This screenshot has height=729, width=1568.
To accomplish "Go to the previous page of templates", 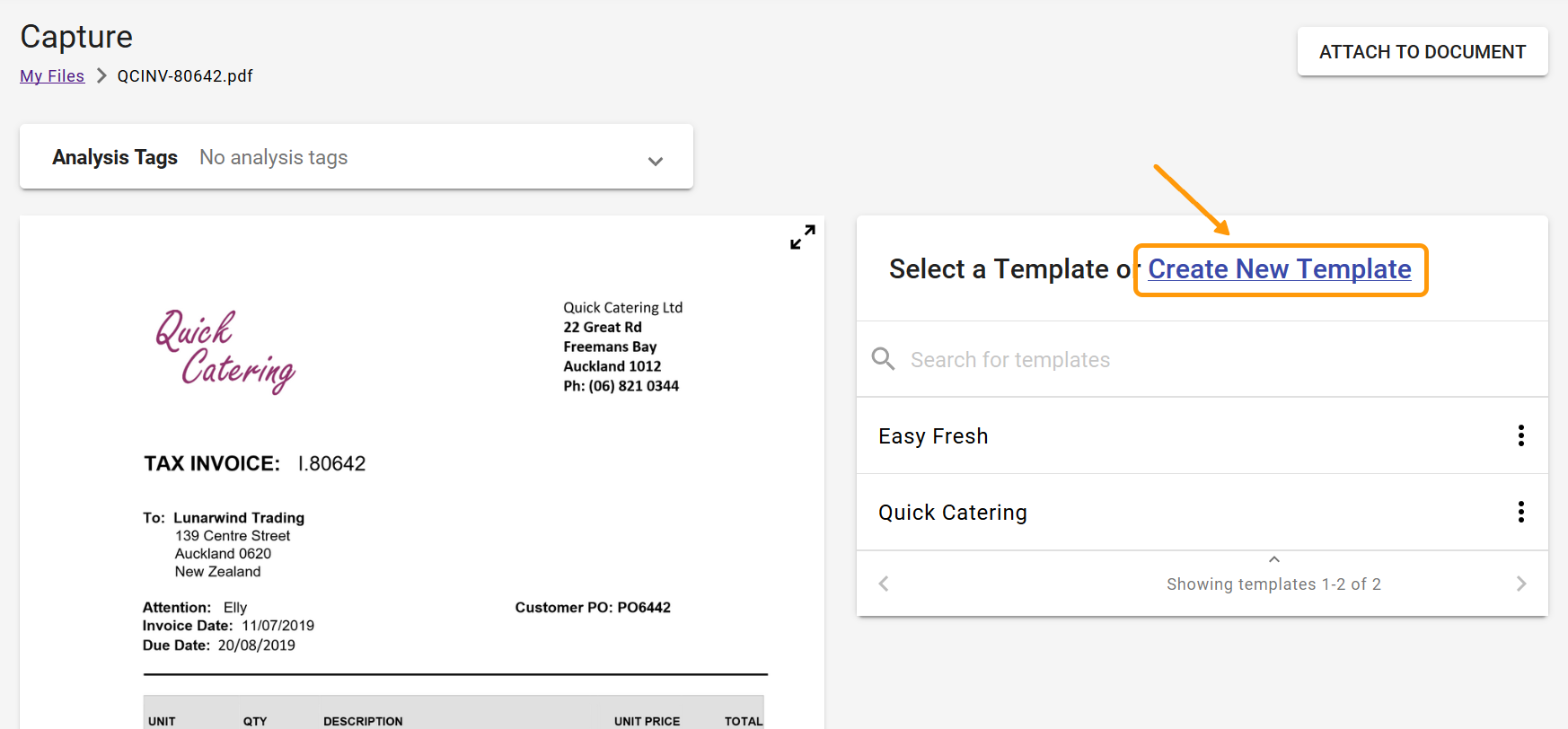I will point(884,584).
